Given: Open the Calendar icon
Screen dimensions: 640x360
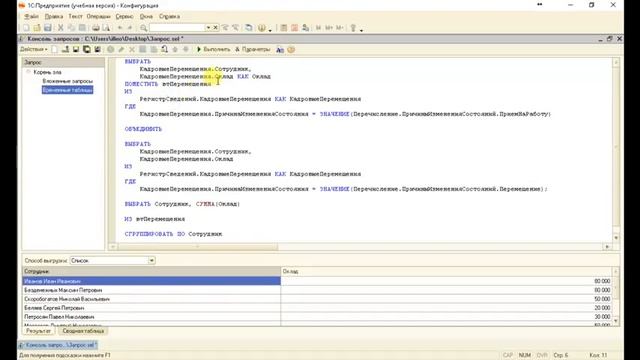Looking at the screenshot, I should tap(294, 28).
